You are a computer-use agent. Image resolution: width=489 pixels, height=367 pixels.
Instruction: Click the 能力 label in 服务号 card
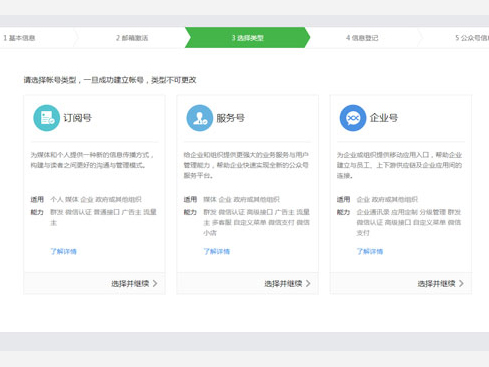[190, 212]
